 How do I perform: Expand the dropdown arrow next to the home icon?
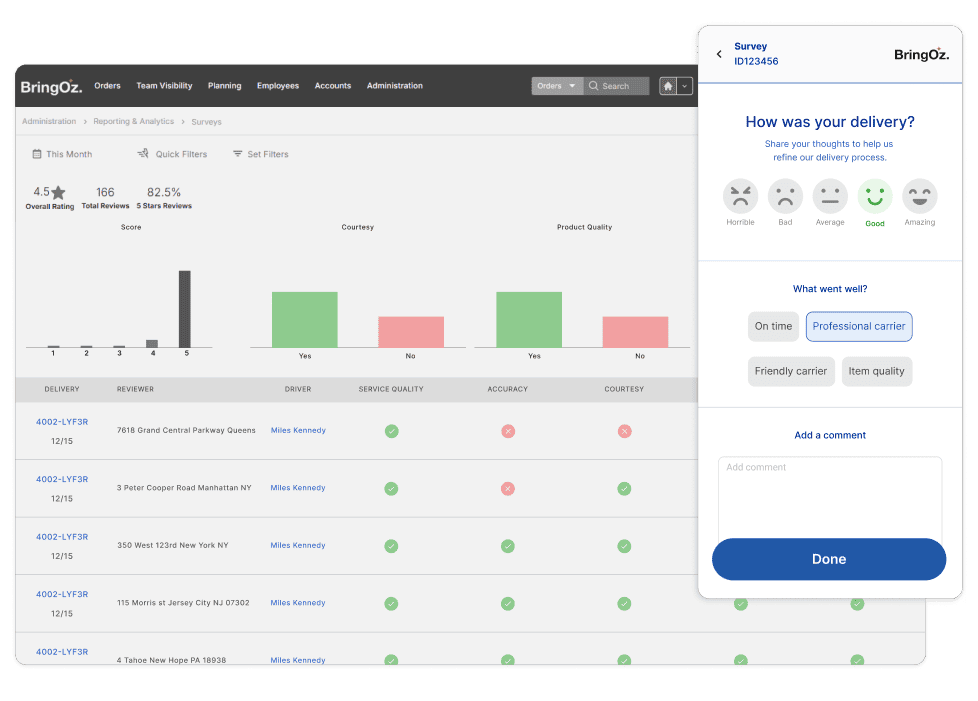(x=685, y=86)
